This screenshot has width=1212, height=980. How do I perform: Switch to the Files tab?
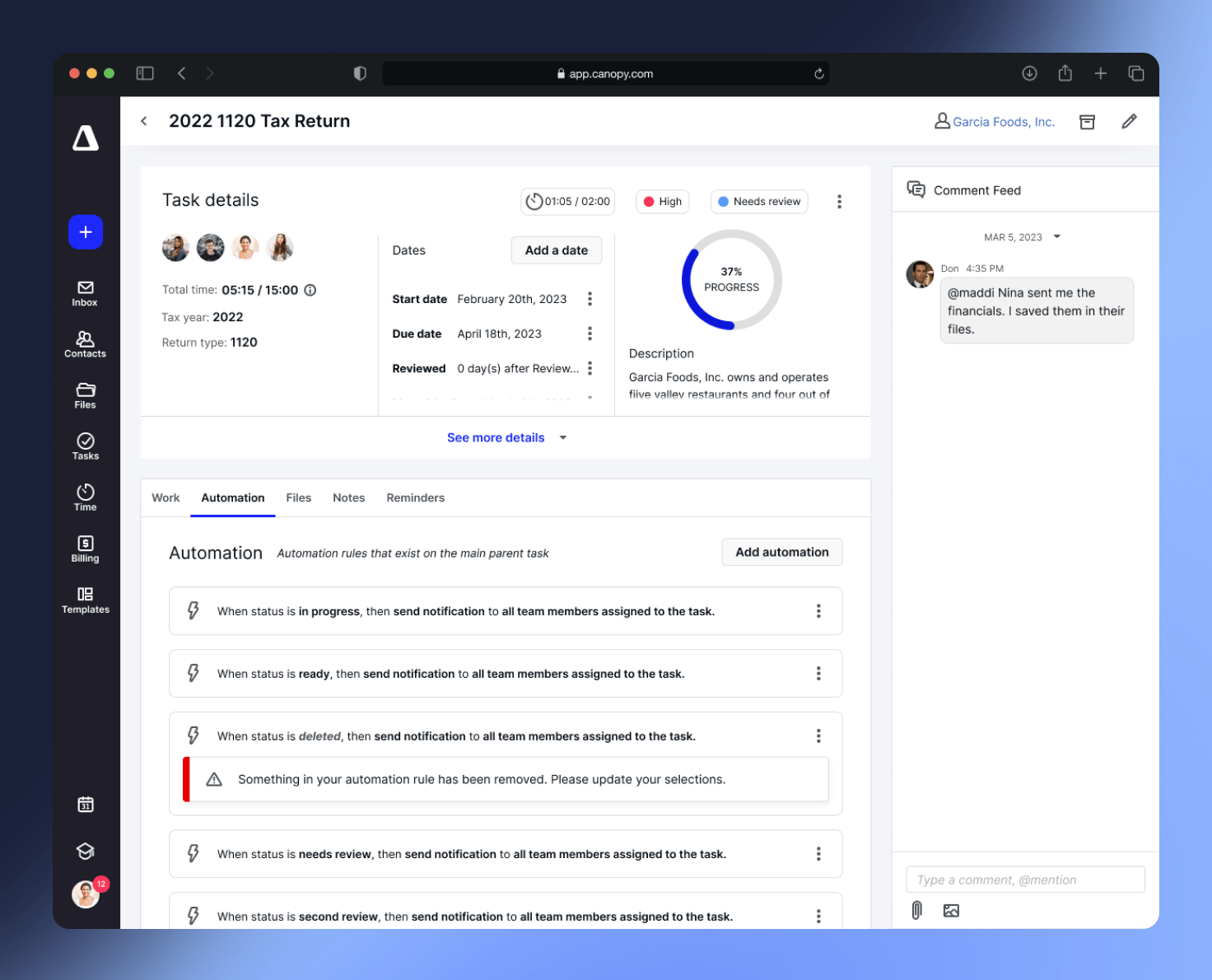point(299,498)
